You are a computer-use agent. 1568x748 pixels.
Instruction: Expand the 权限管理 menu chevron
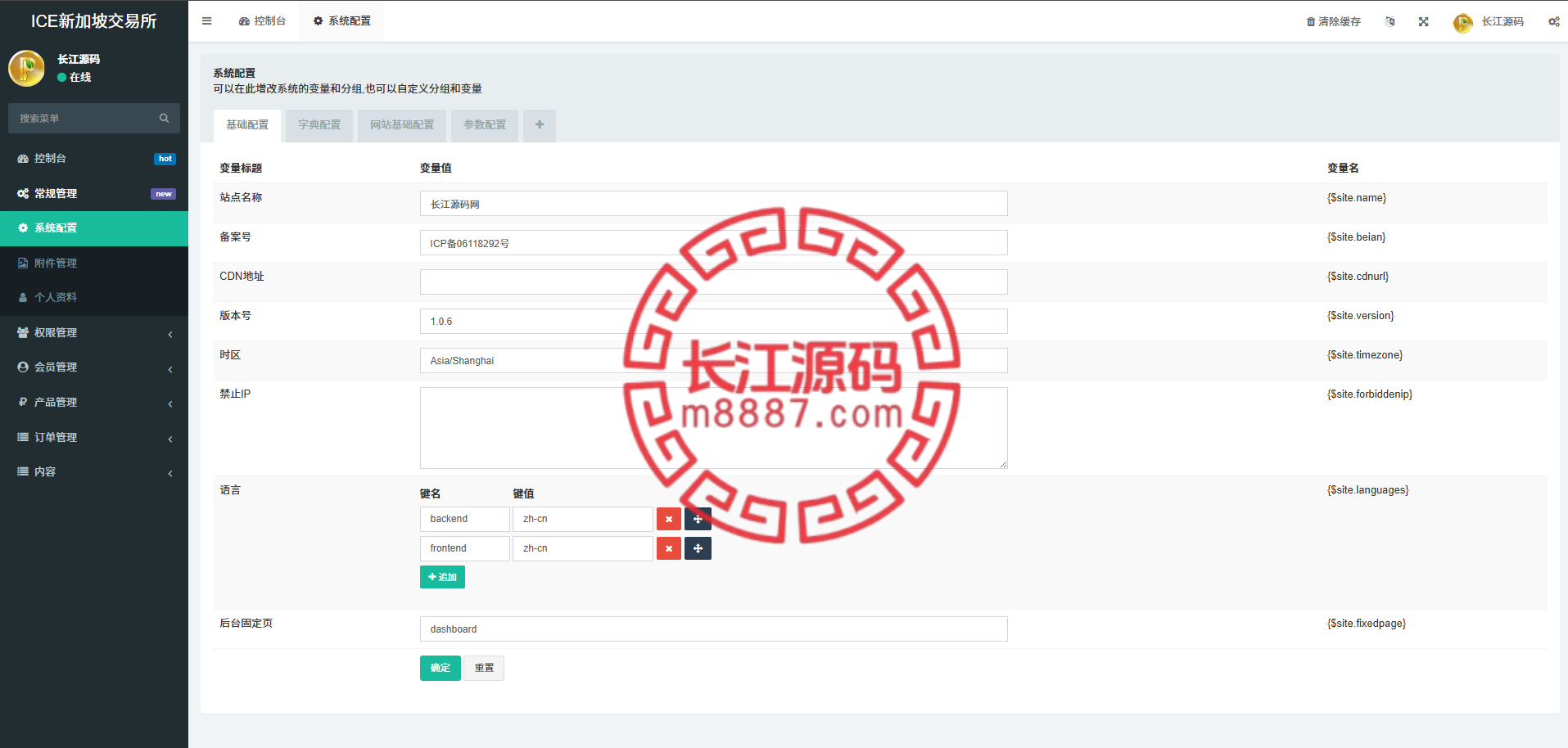point(170,334)
